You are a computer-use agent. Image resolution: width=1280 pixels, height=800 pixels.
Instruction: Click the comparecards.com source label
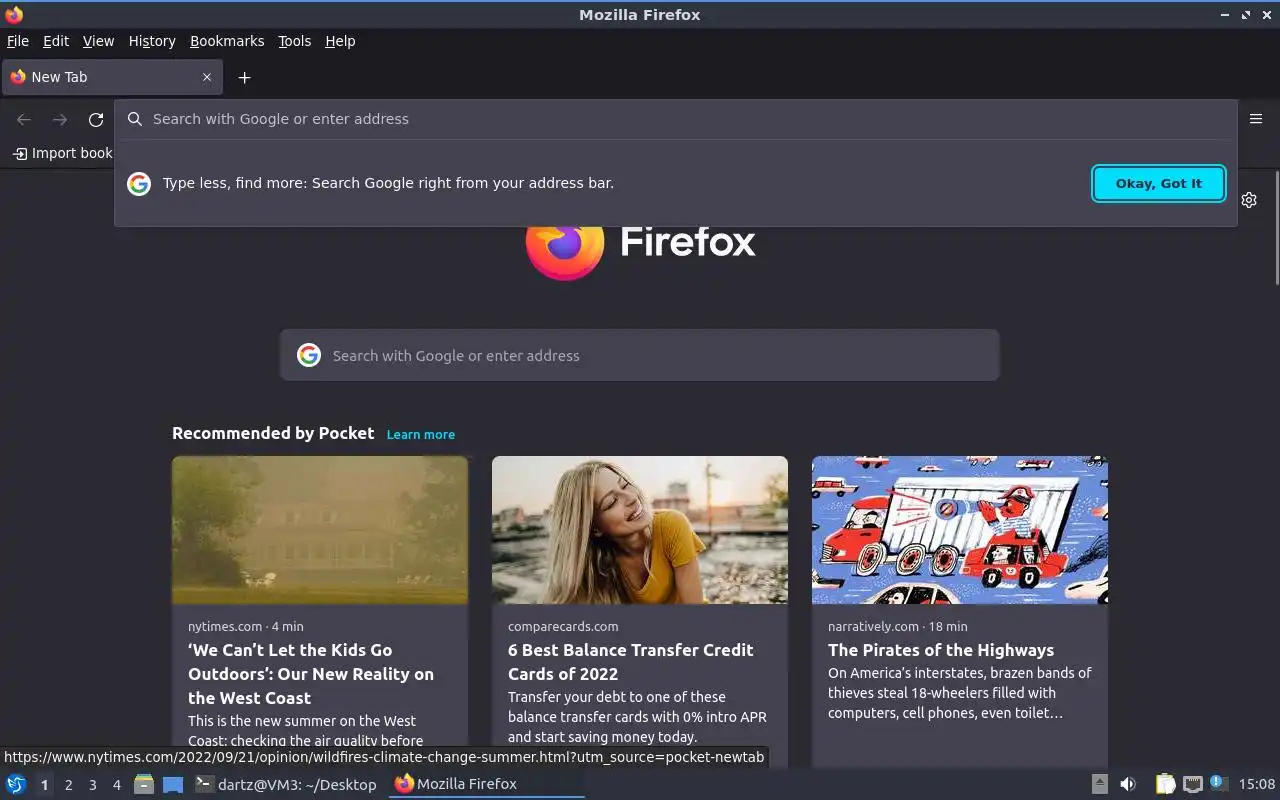pos(563,626)
